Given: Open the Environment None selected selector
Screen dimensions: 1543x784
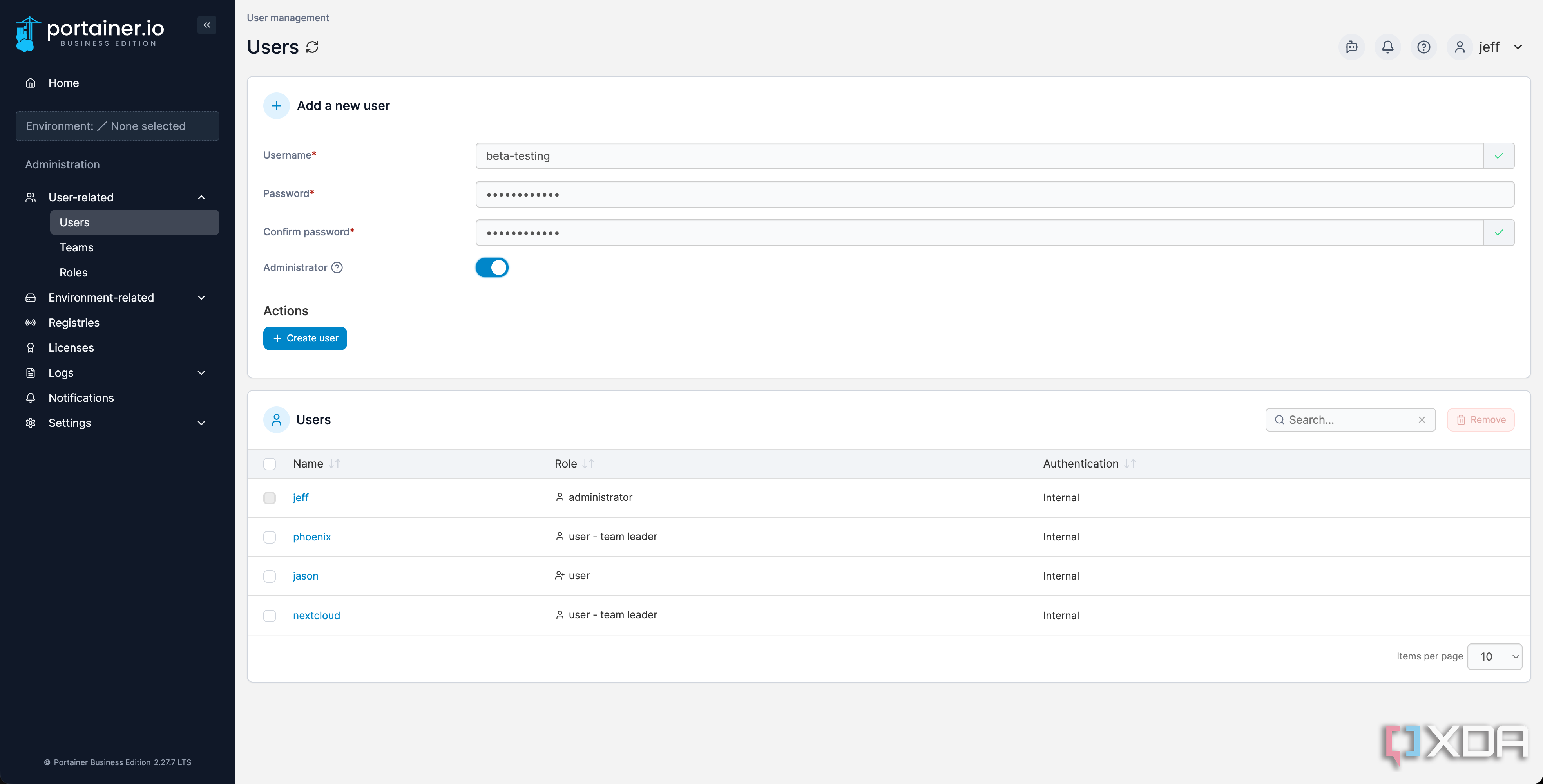Looking at the screenshot, I should [118, 126].
